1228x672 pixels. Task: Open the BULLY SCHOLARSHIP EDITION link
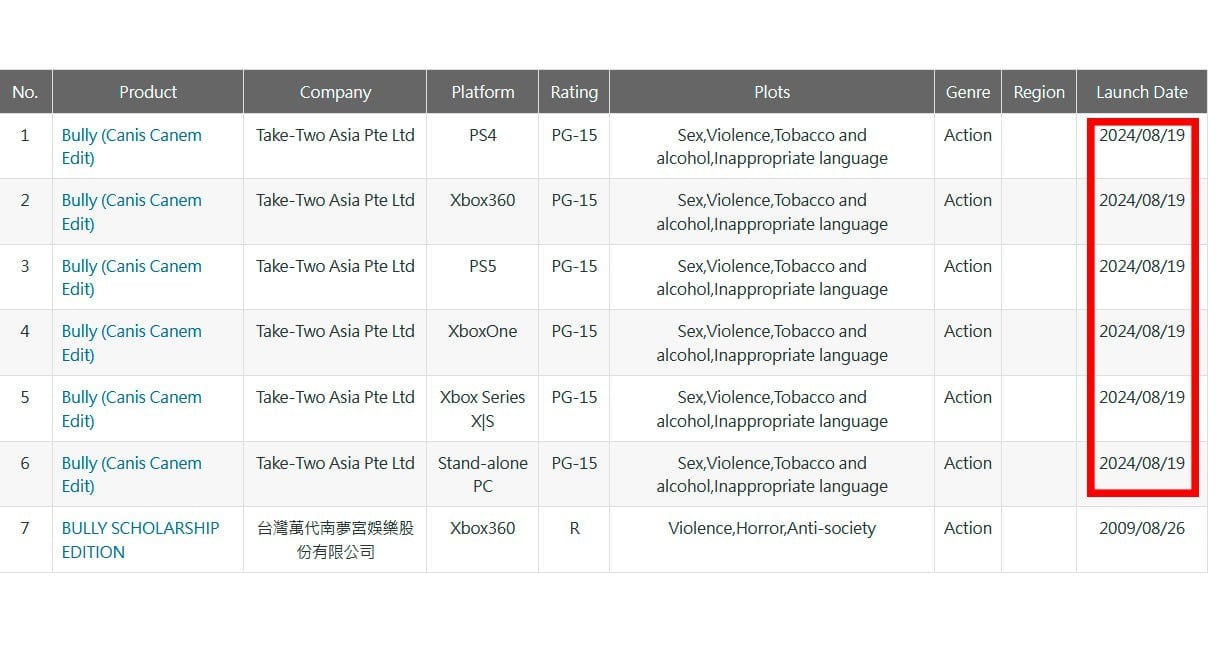coord(140,540)
